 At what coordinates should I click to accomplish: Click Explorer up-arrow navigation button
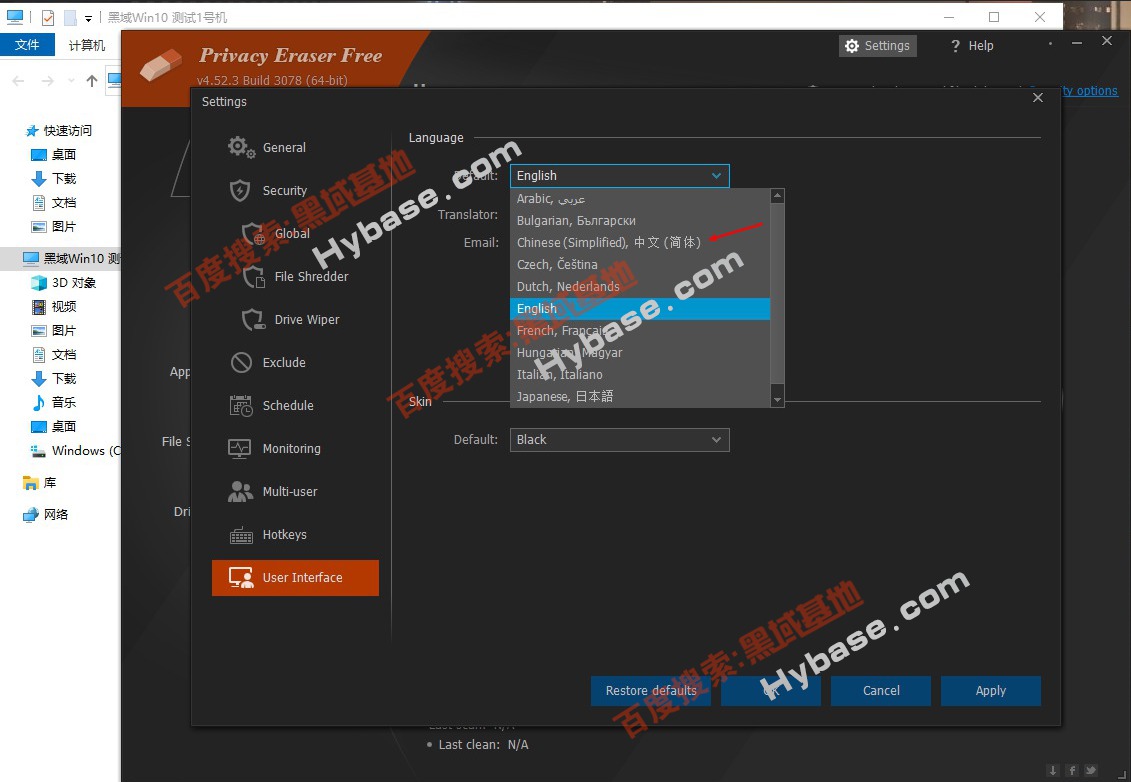pyautogui.click(x=92, y=81)
